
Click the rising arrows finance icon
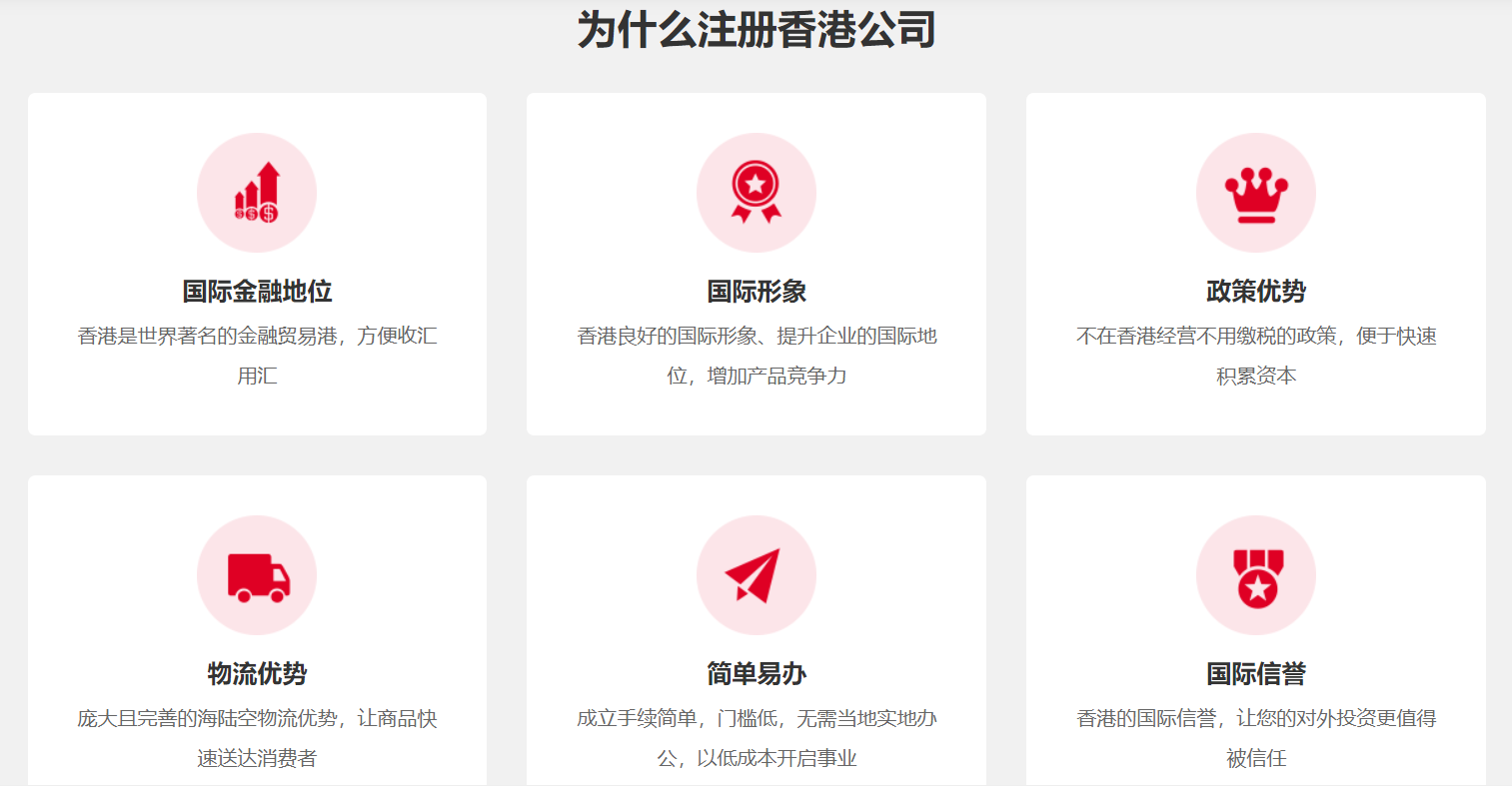pos(257,193)
